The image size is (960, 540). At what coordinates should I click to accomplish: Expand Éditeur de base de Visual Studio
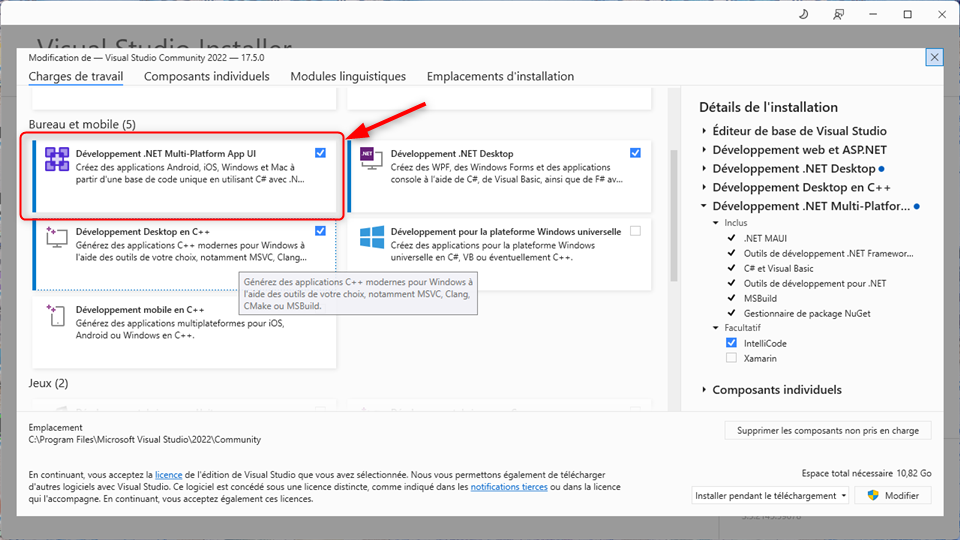pos(704,131)
